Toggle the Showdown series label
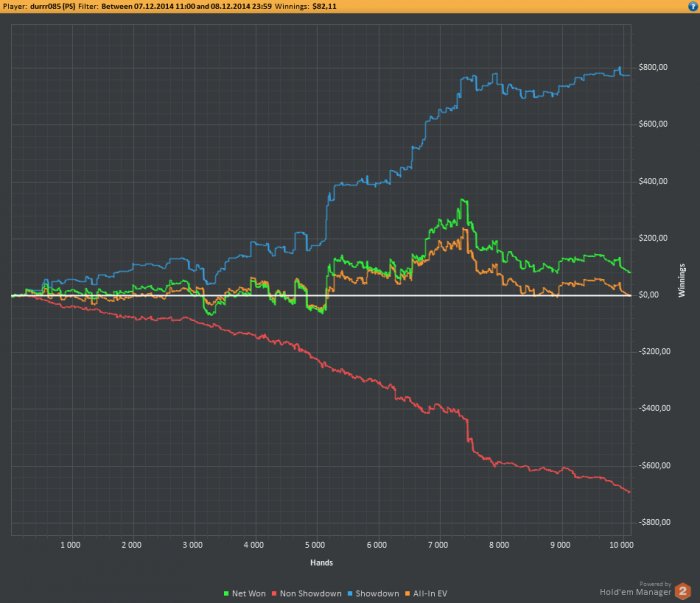Image resolution: width=700 pixels, height=603 pixels. click(377, 594)
